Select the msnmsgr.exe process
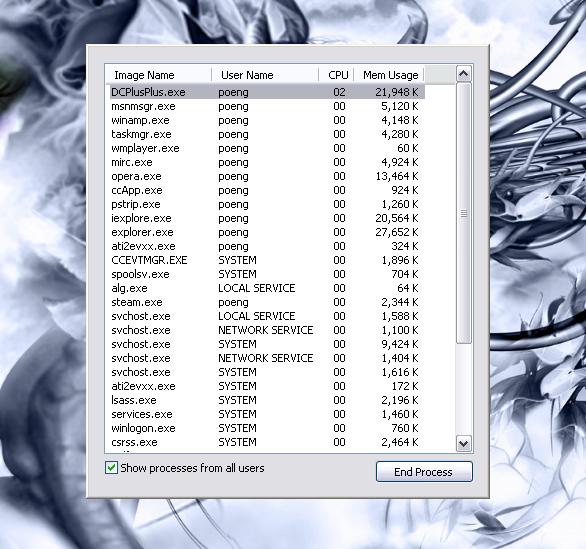 tap(267, 106)
